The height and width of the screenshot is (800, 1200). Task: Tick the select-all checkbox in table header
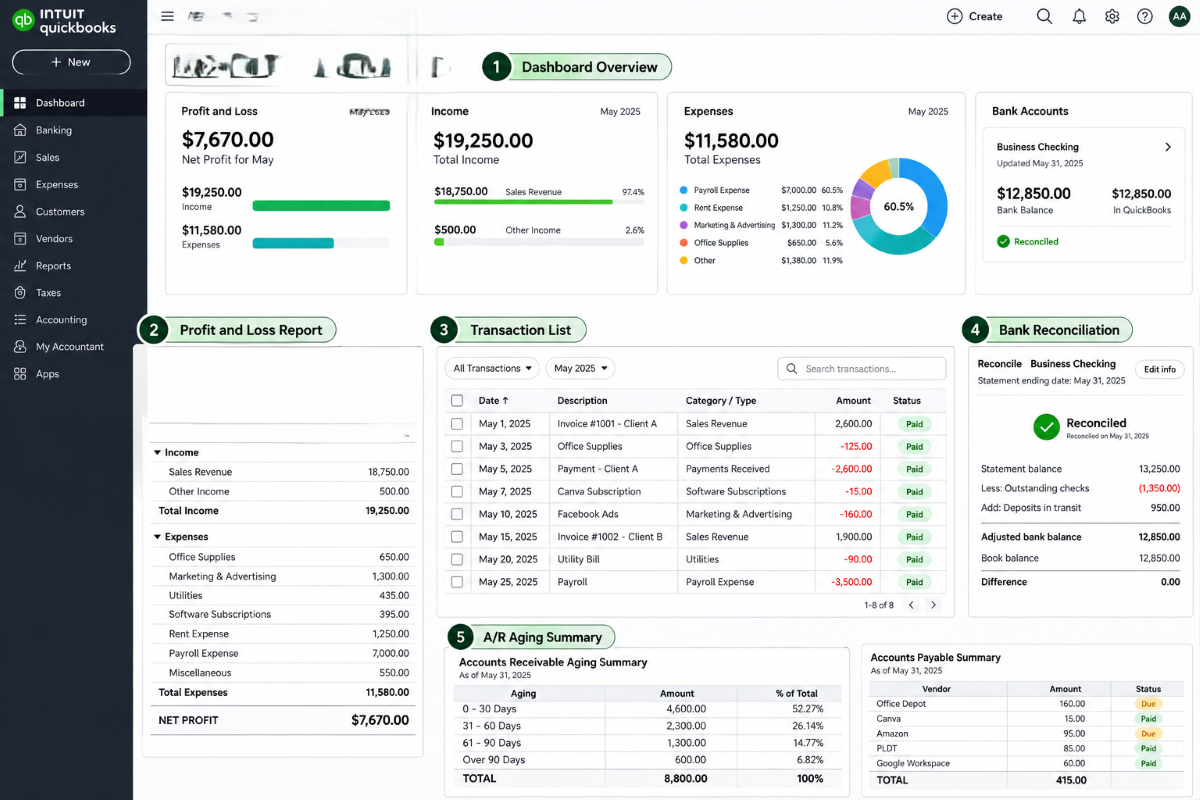tap(457, 400)
